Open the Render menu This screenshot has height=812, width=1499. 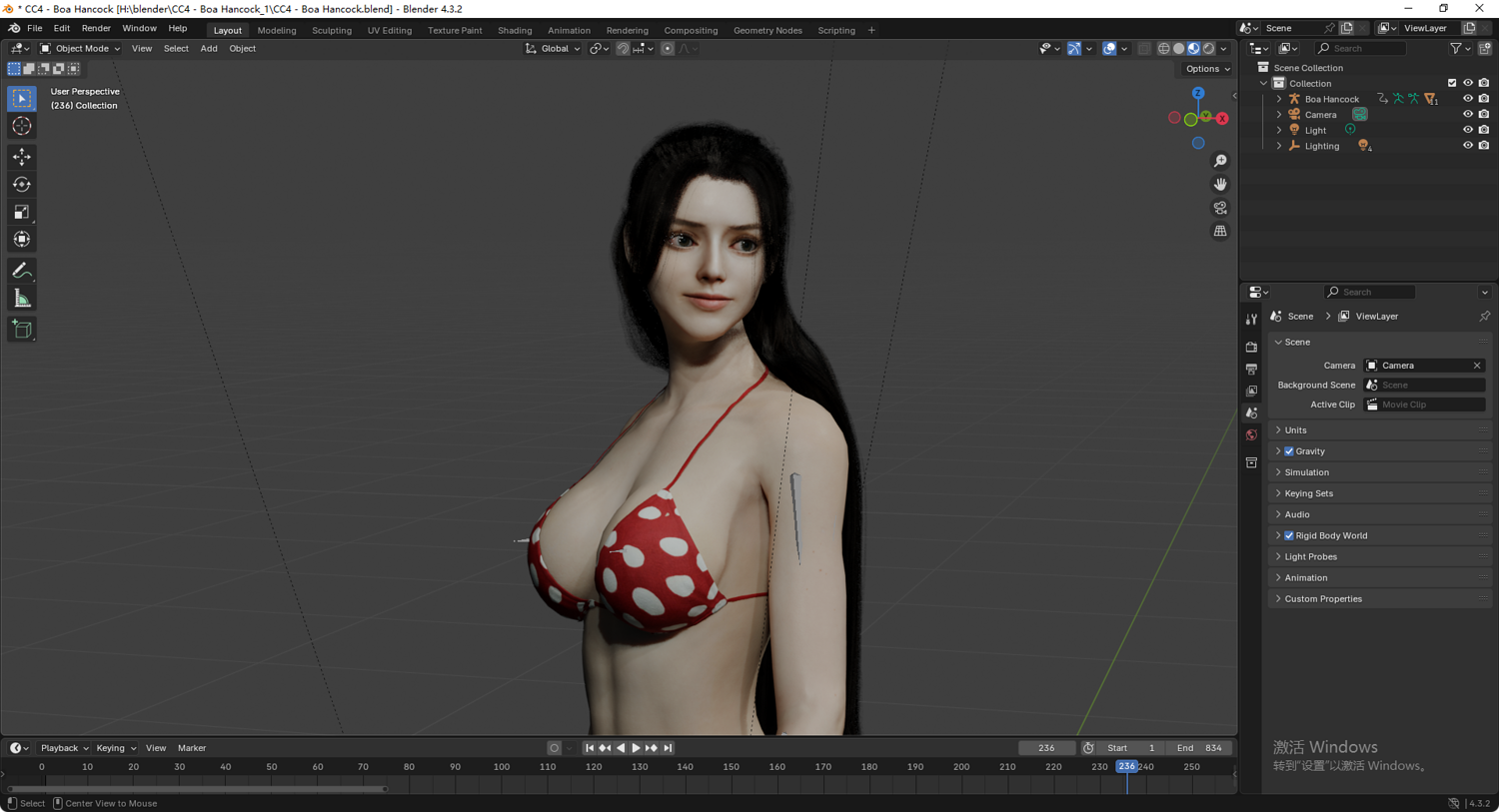(x=96, y=29)
